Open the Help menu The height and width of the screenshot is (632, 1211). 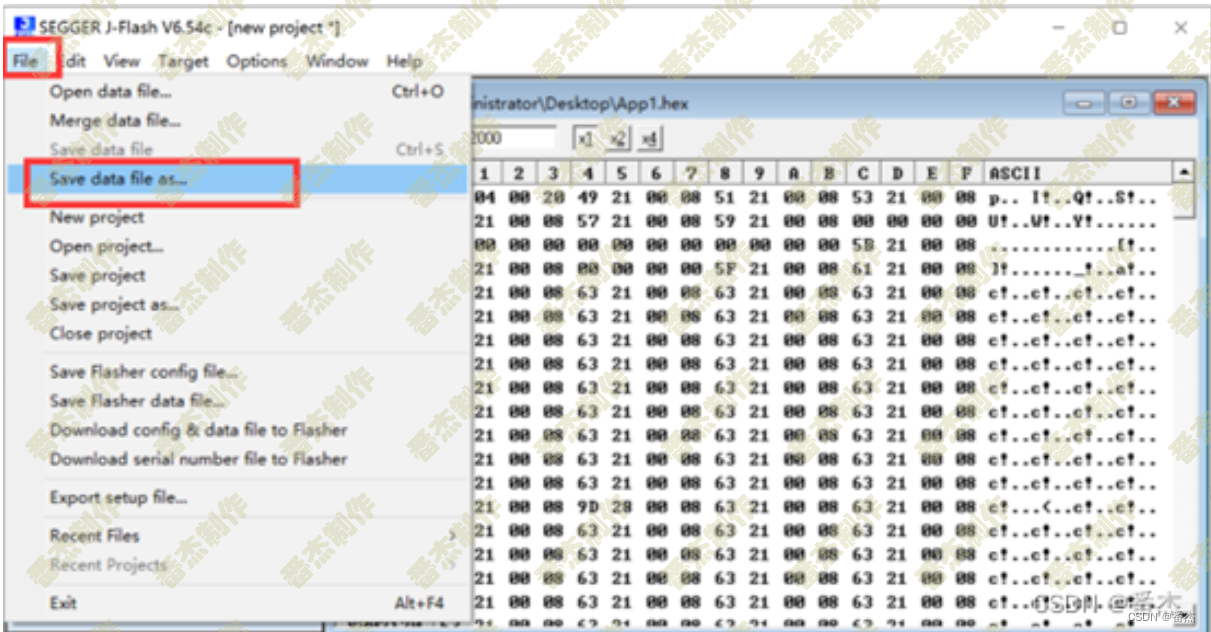tap(404, 61)
